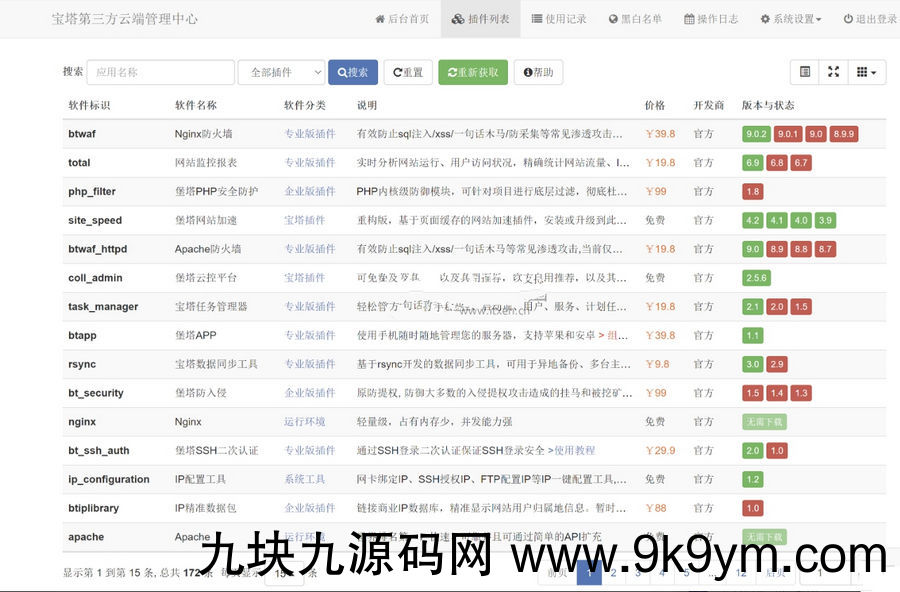The width and height of the screenshot is (900, 592).
Task: Open the 操作日志 page
Action: tap(711, 19)
